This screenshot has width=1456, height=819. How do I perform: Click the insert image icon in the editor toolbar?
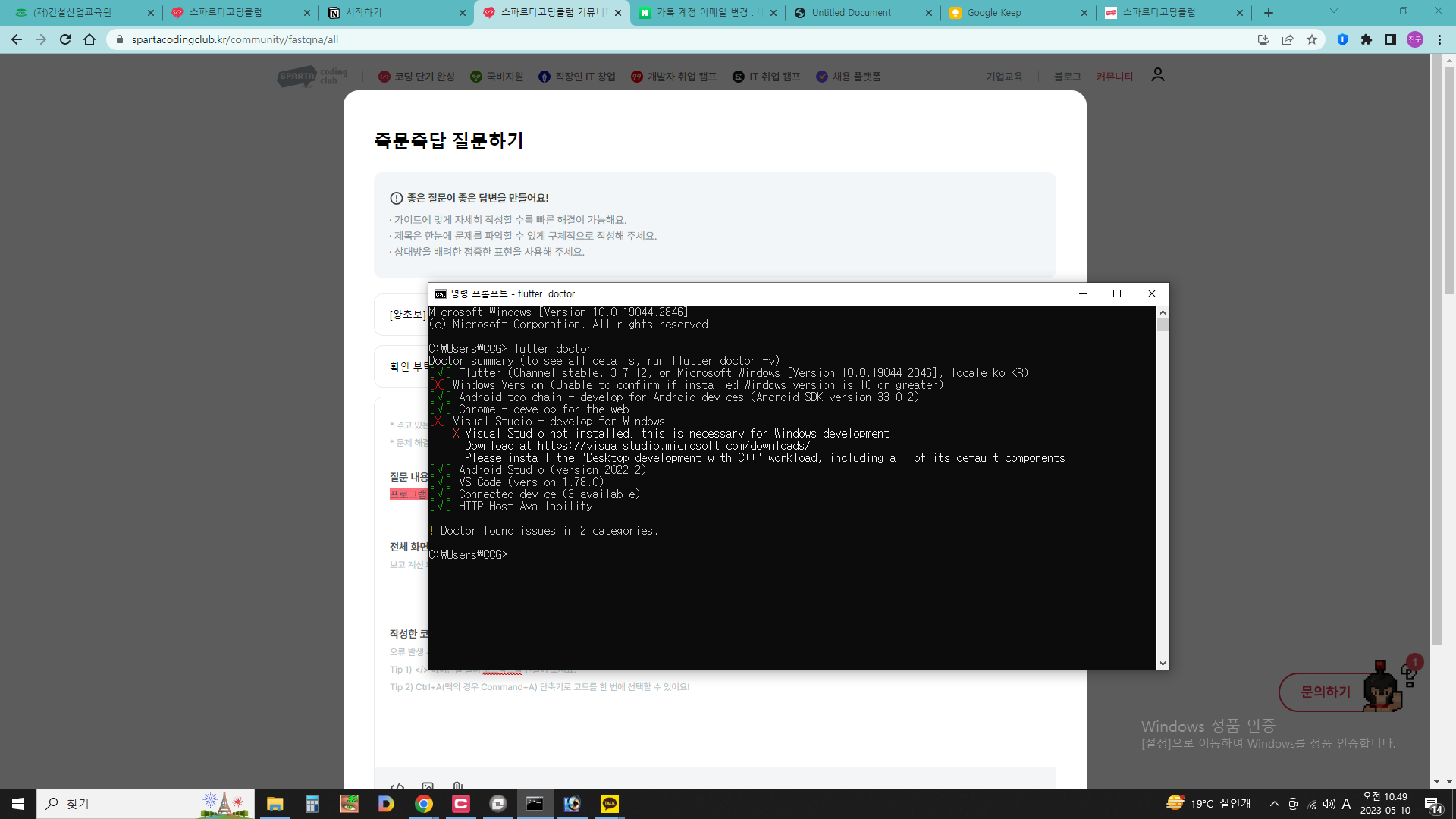tap(428, 786)
